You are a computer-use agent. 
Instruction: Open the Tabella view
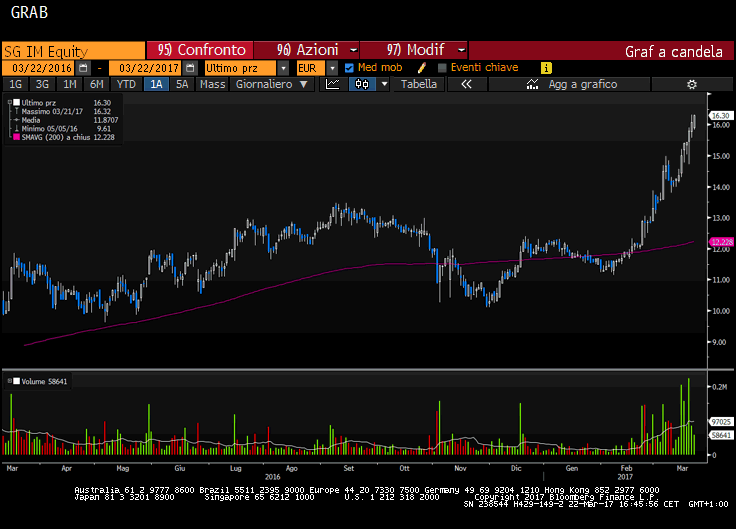point(419,85)
